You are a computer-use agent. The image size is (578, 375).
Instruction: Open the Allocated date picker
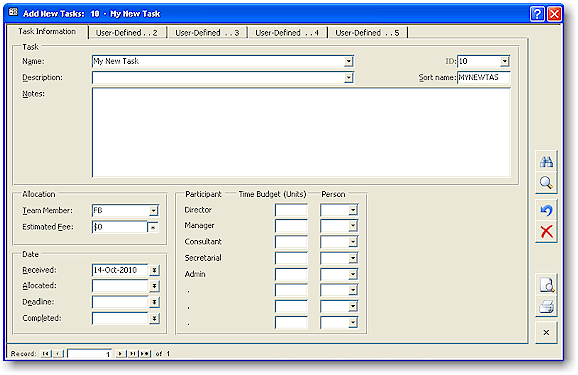click(x=154, y=286)
